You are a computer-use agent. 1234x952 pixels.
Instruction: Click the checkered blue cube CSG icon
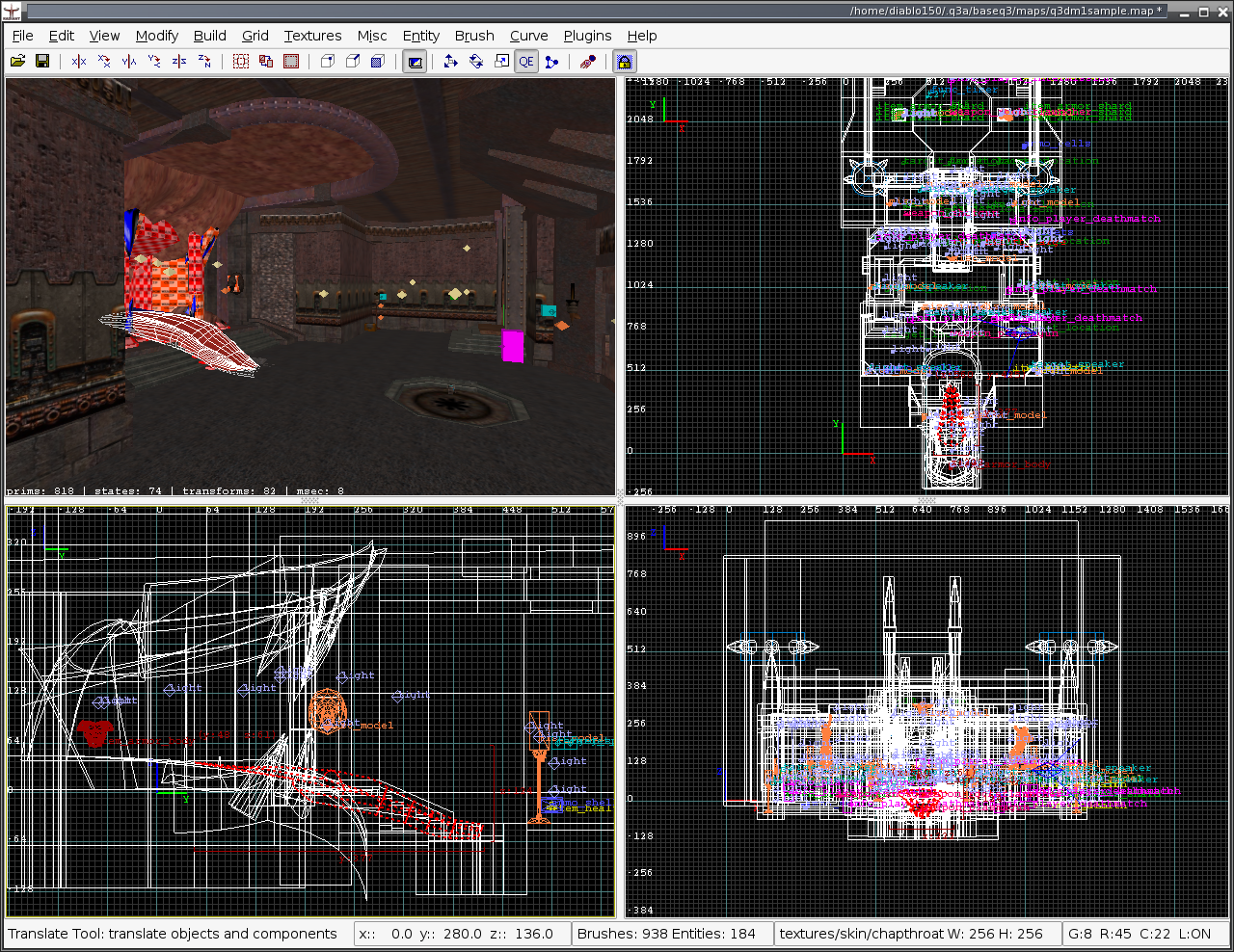click(x=378, y=61)
